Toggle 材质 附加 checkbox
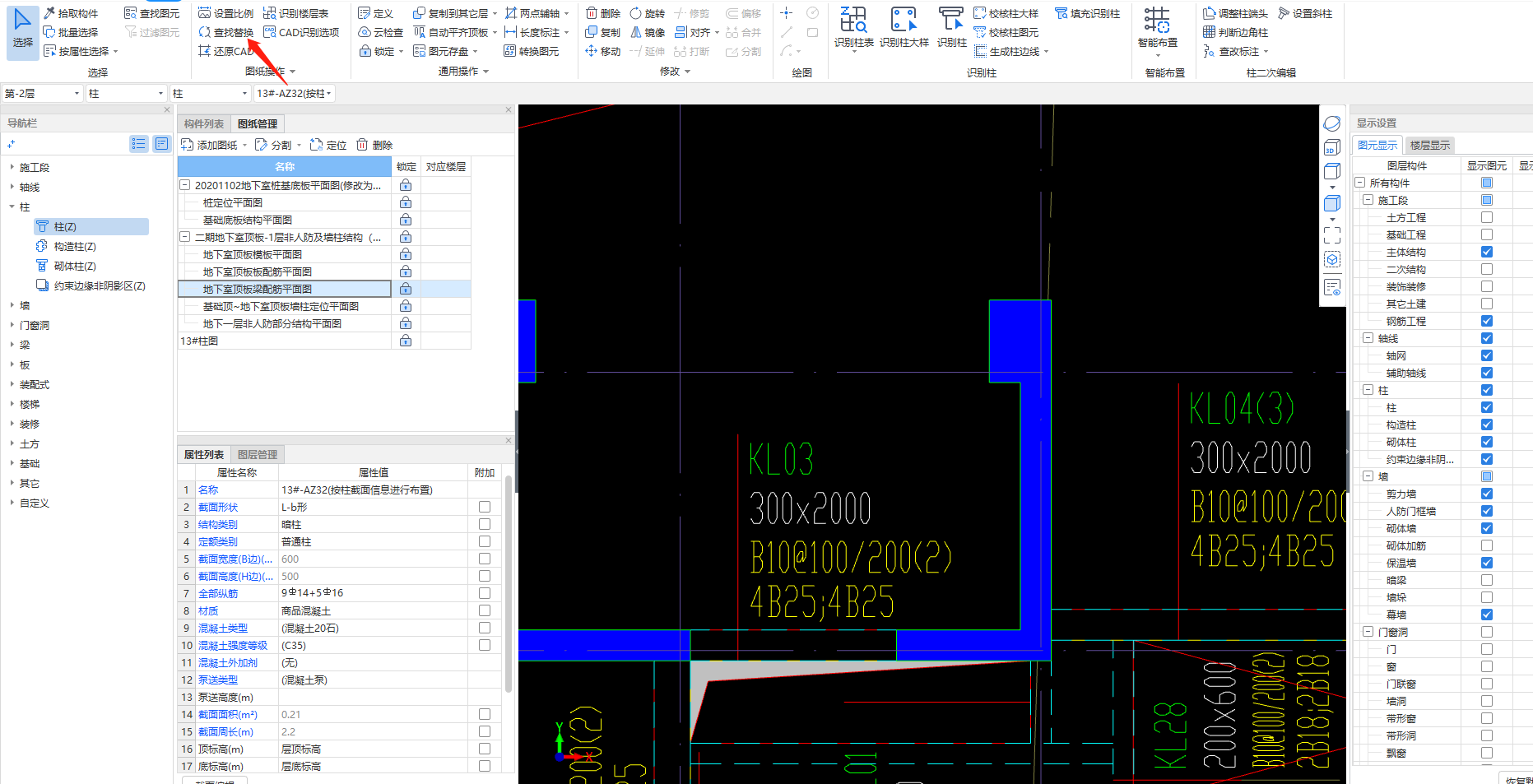This screenshot has width=1533, height=784. click(485, 610)
